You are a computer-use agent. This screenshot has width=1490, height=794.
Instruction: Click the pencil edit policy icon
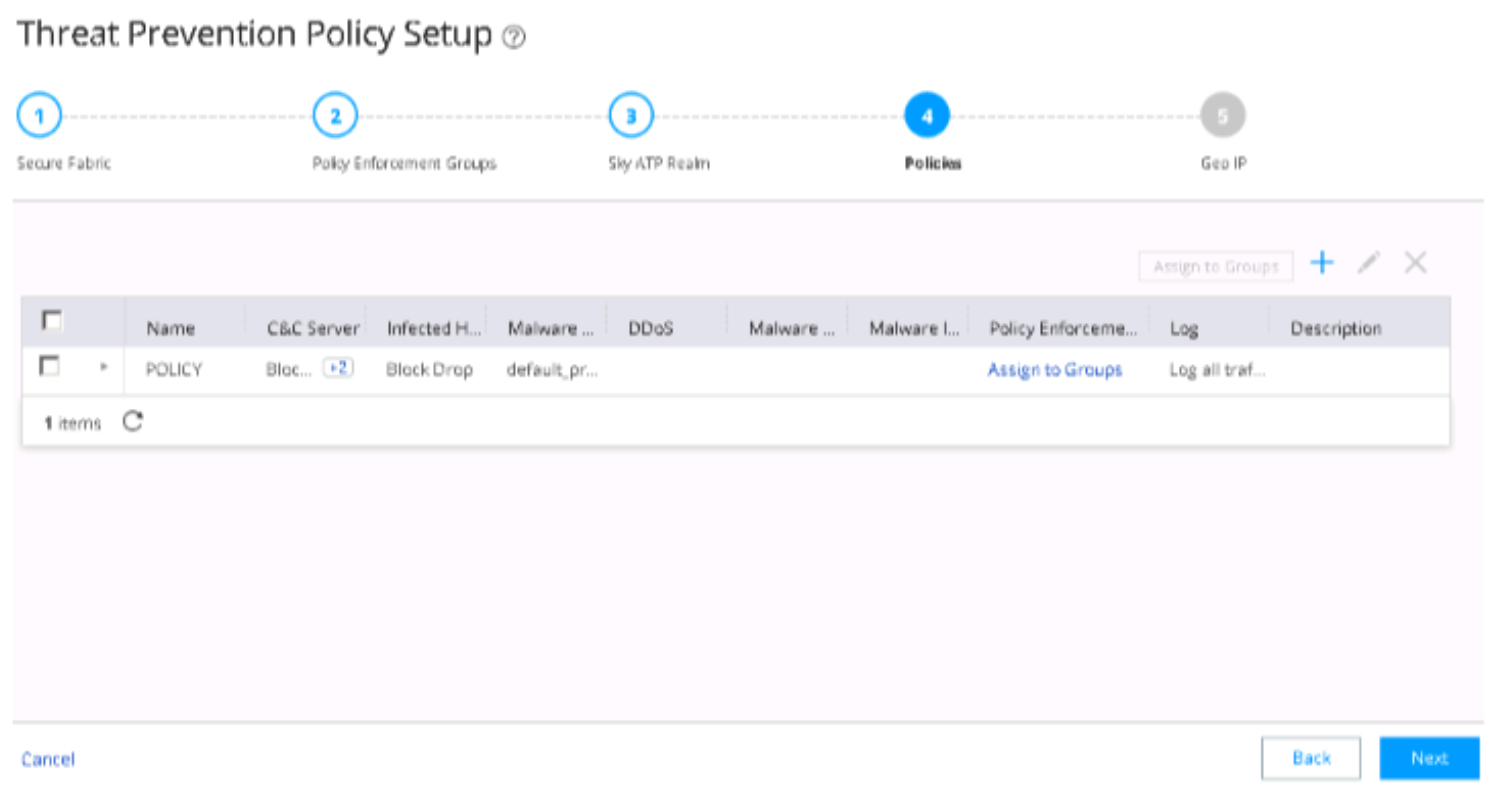click(1369, 263)
